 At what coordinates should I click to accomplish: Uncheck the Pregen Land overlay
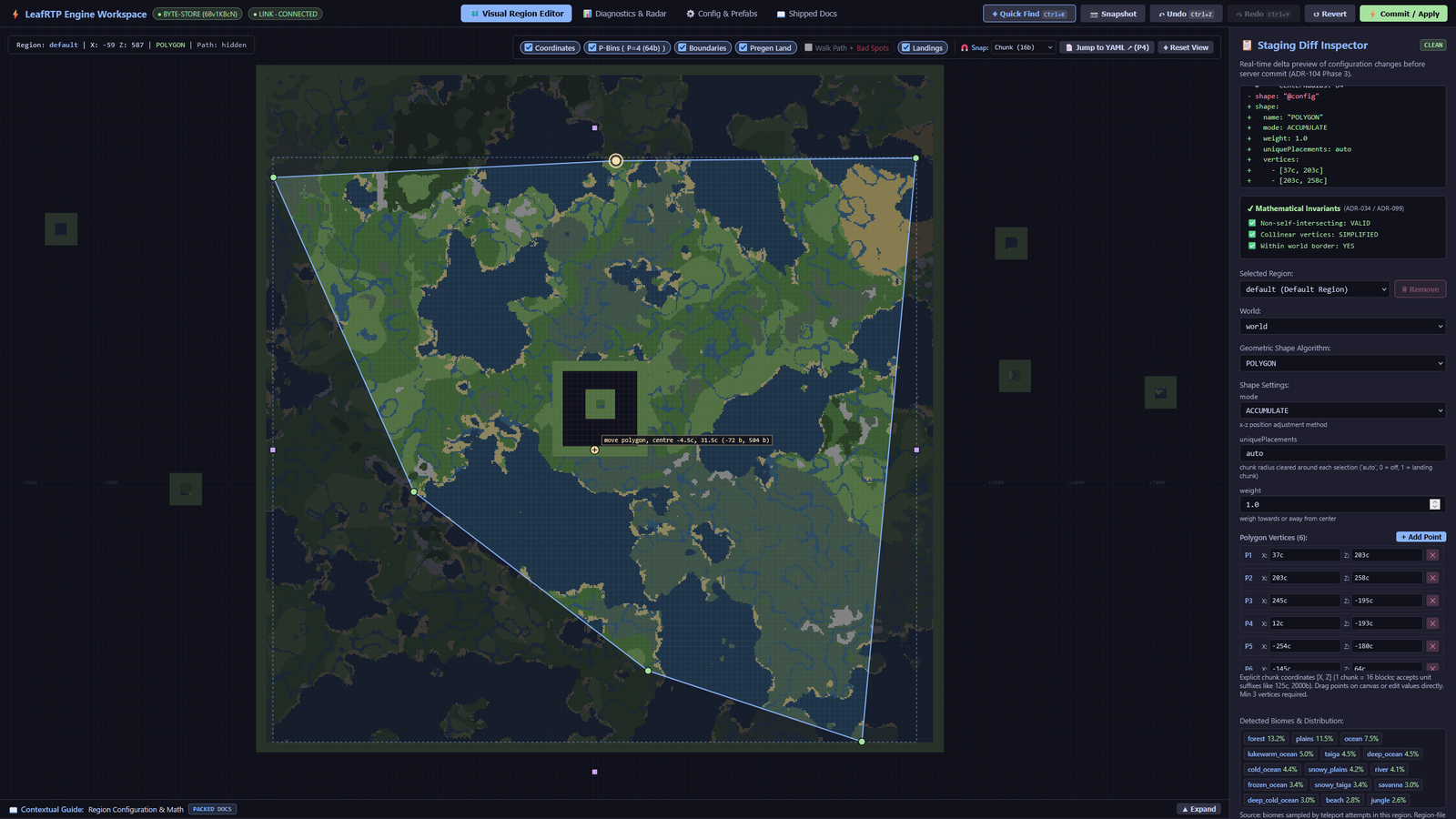tap(743, 47)
